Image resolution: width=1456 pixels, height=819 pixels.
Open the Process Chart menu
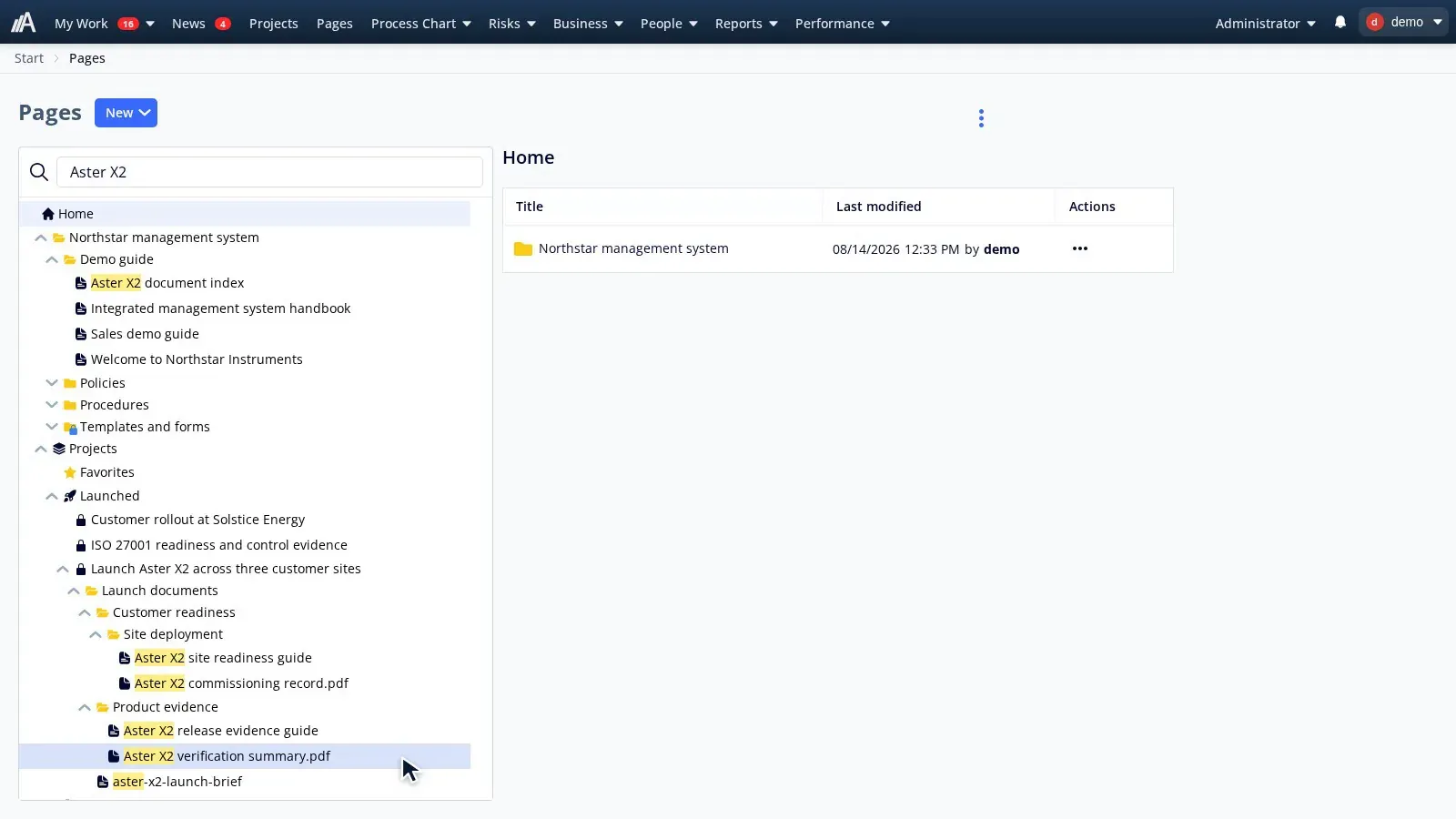(421, 23)
